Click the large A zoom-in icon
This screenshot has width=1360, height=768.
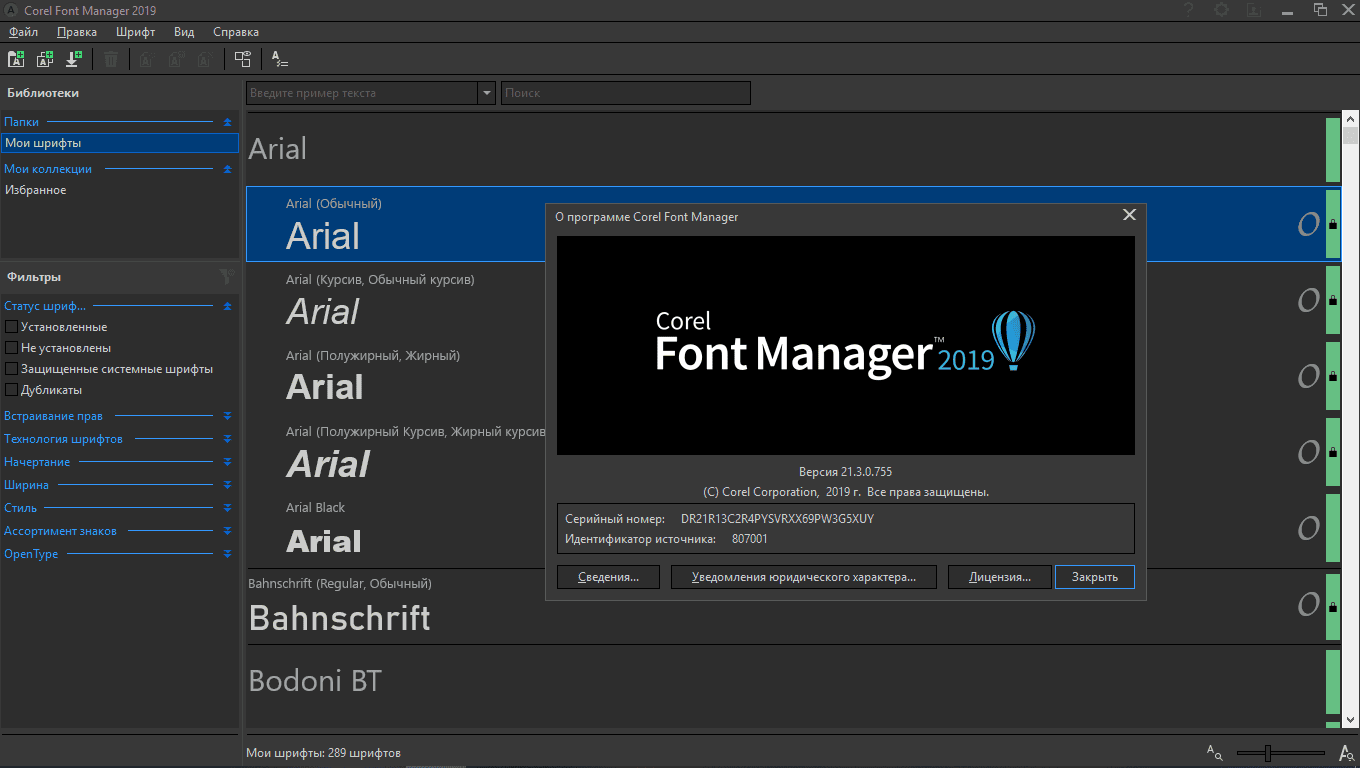click(1345, 752)
